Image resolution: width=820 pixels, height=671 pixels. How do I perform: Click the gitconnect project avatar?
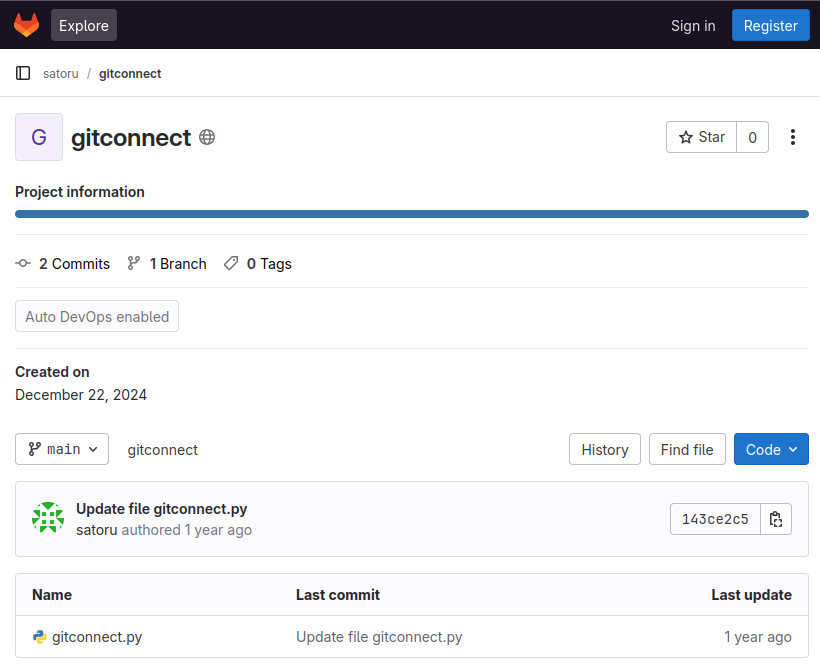tap(39, 137)
